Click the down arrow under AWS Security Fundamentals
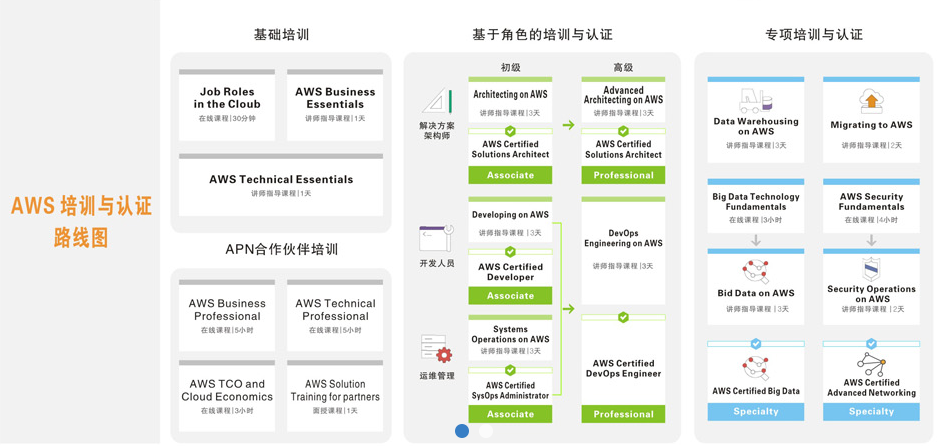This screenshot has height=446, width=937. [x=871, y=240]
